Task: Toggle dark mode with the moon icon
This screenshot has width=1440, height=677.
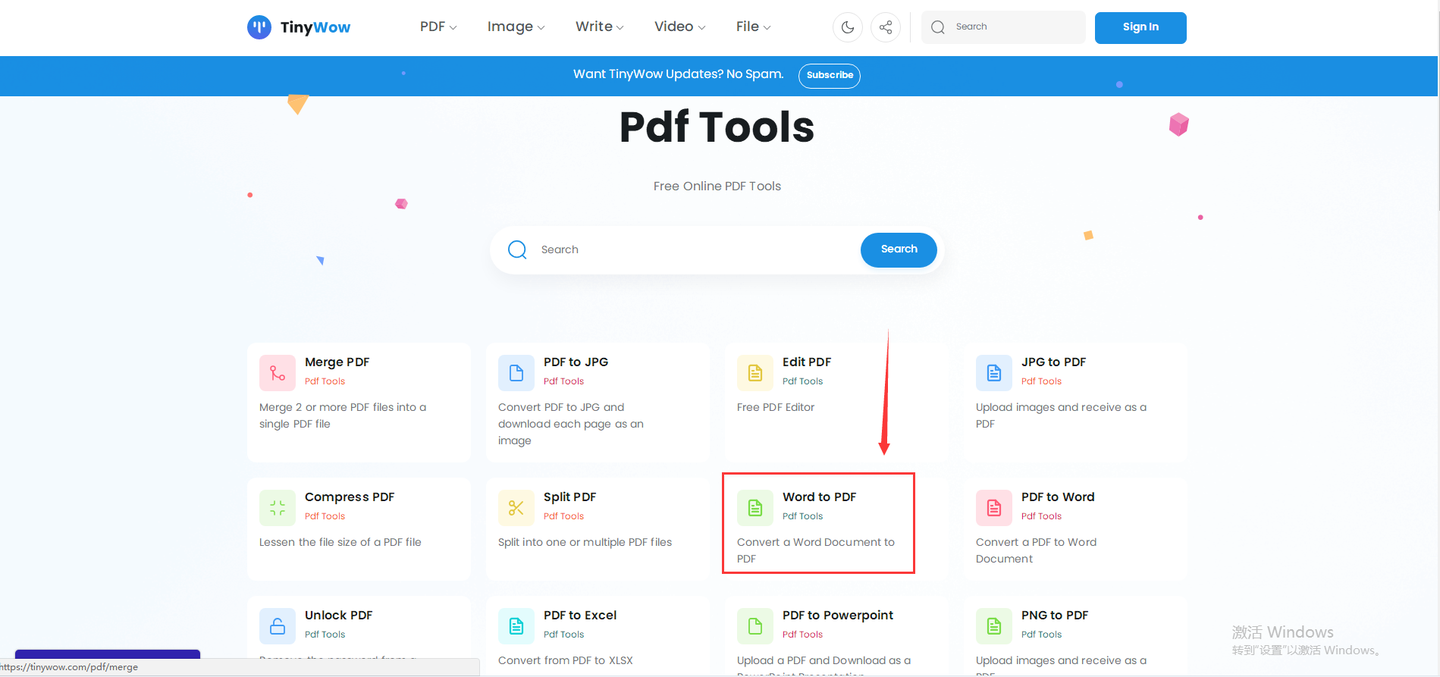Action: coord(848,27)
